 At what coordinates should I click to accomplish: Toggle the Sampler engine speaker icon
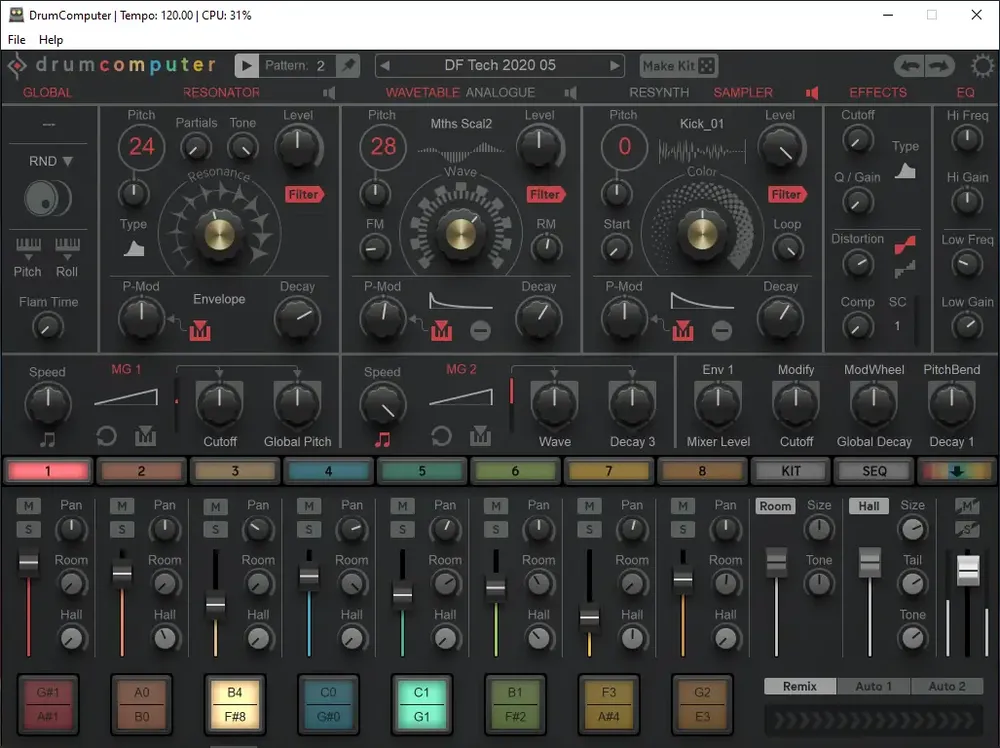click(x=812, y=93)
